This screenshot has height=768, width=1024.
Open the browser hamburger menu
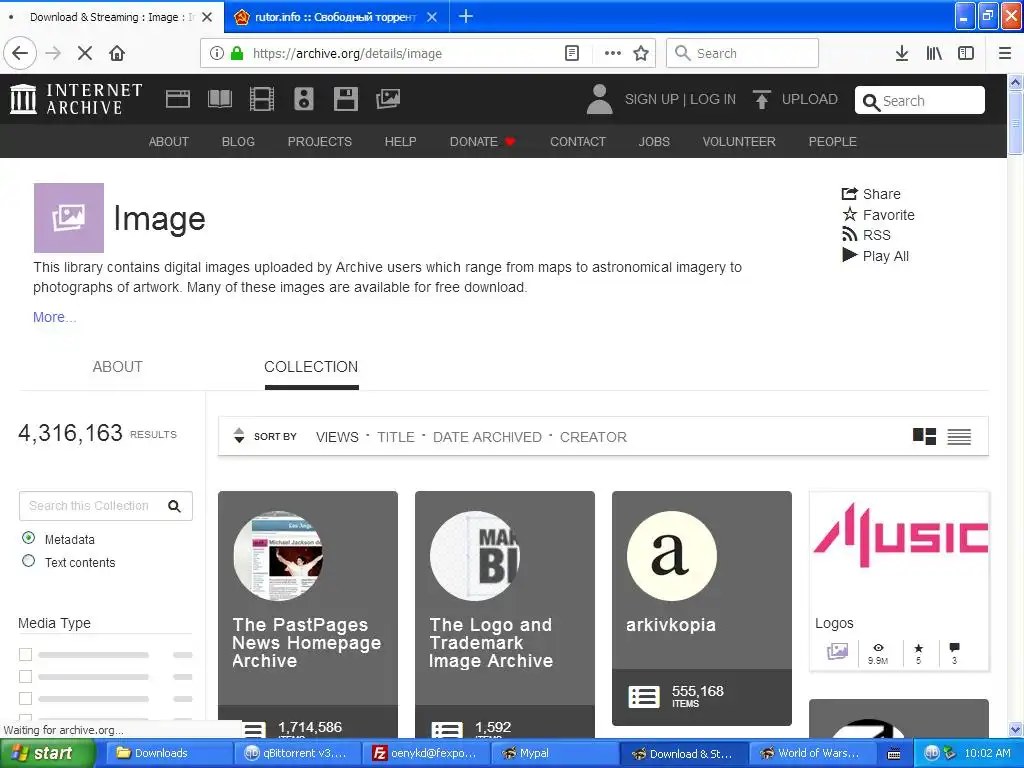coord(1005,53)
